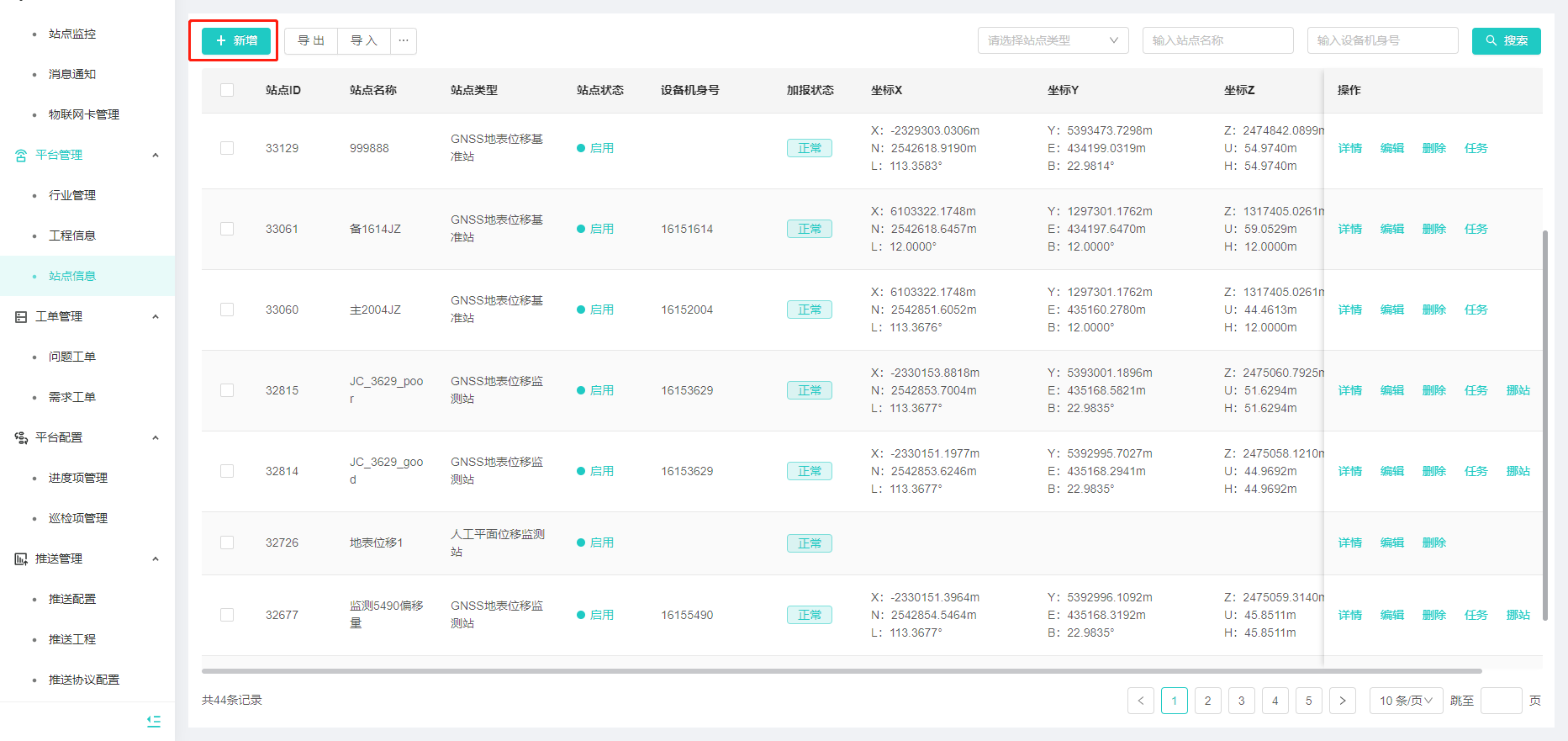
Task: Open the more actions ellipsis button
Action: pos(404,40)
